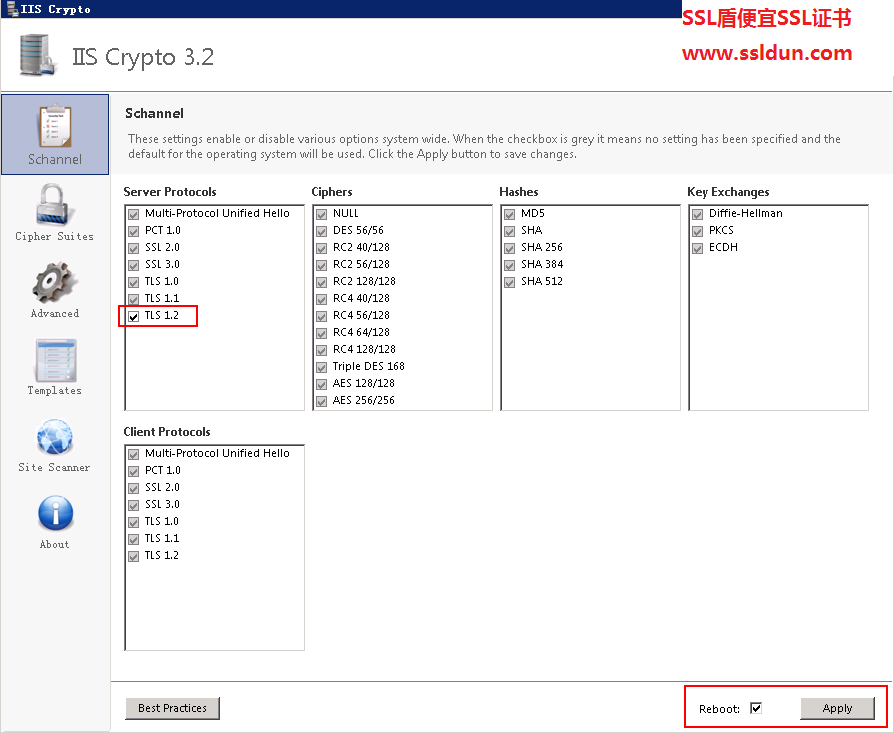
Task: Open the Schannel section icon
Action: [x=55, y=127]
